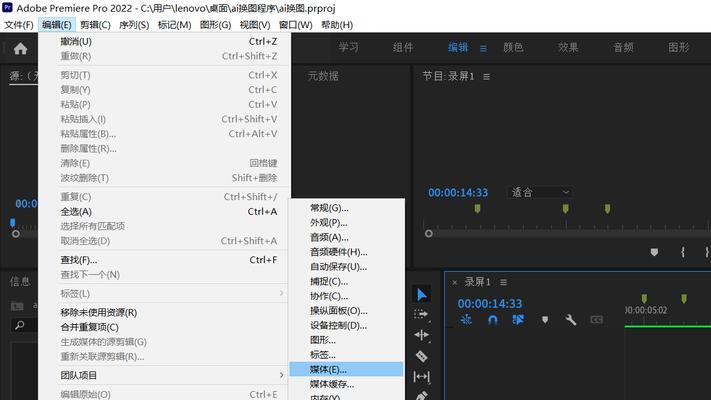711x400 pixels.
Task: Select the Razor tool
Action: point(421,356)
